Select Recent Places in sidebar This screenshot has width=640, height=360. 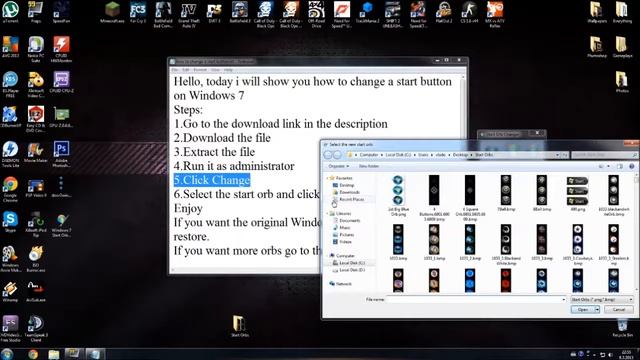click(348, 199)
